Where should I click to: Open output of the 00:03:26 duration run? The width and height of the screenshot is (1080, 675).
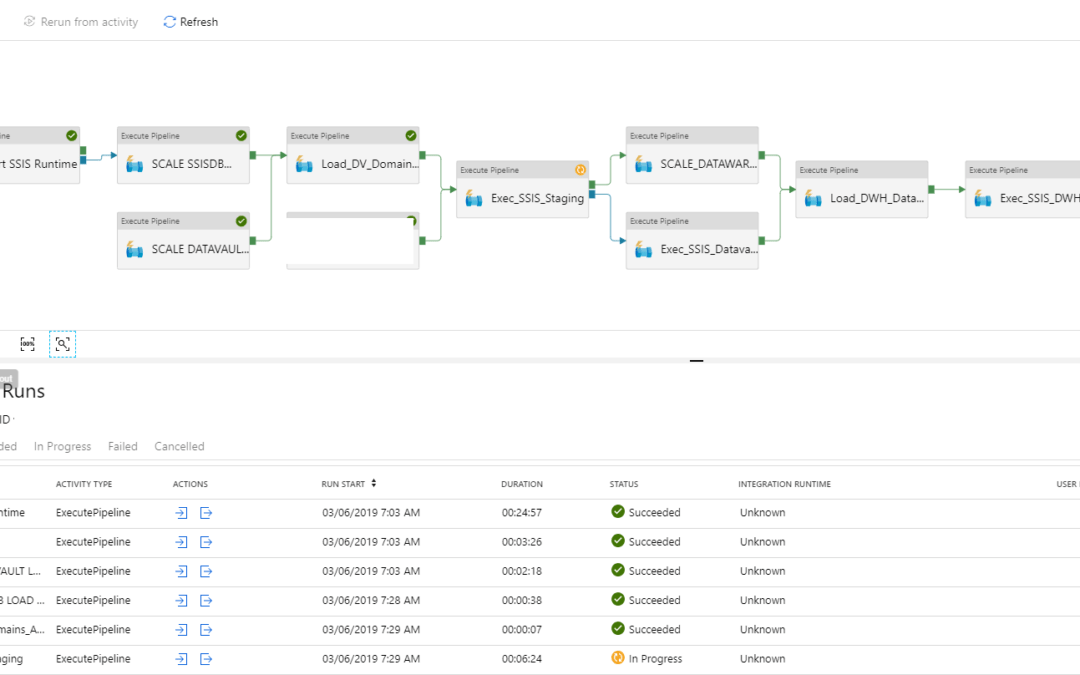click(206, 542)
